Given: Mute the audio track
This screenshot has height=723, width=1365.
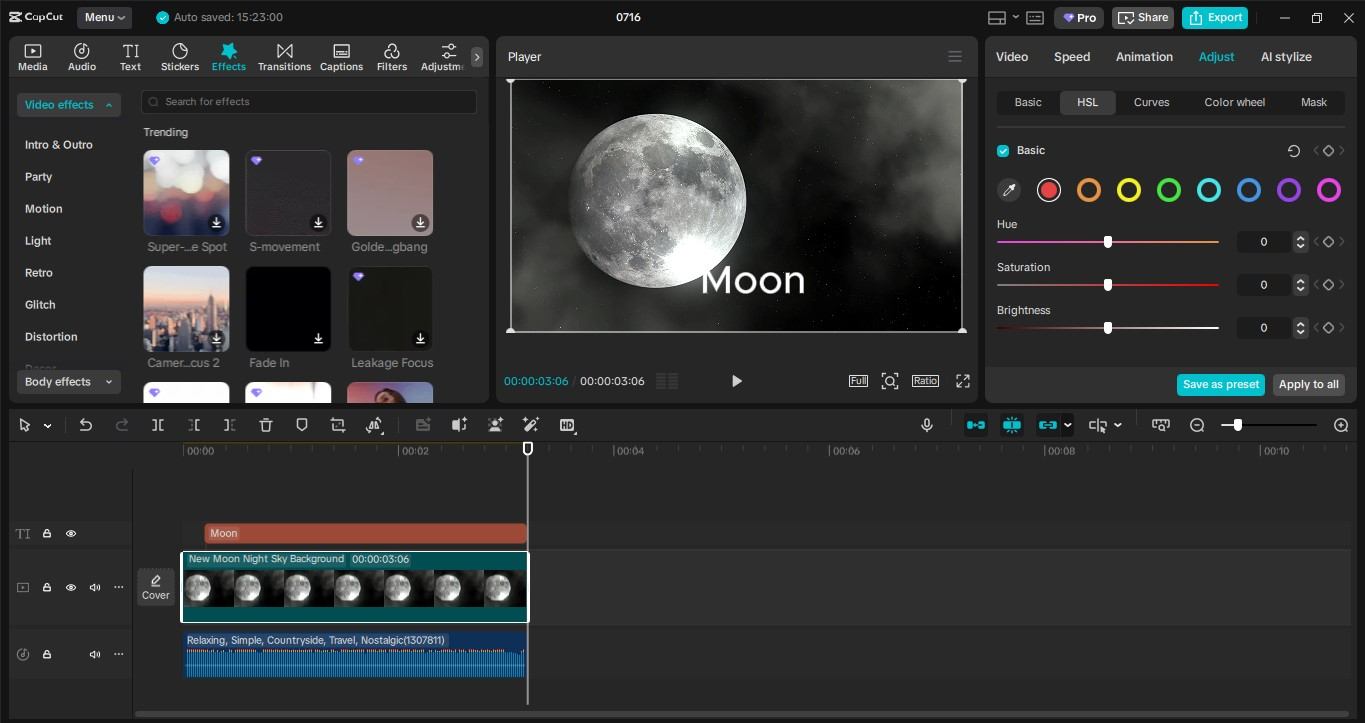Looking at the screenshot, I should tap(95, 655).
